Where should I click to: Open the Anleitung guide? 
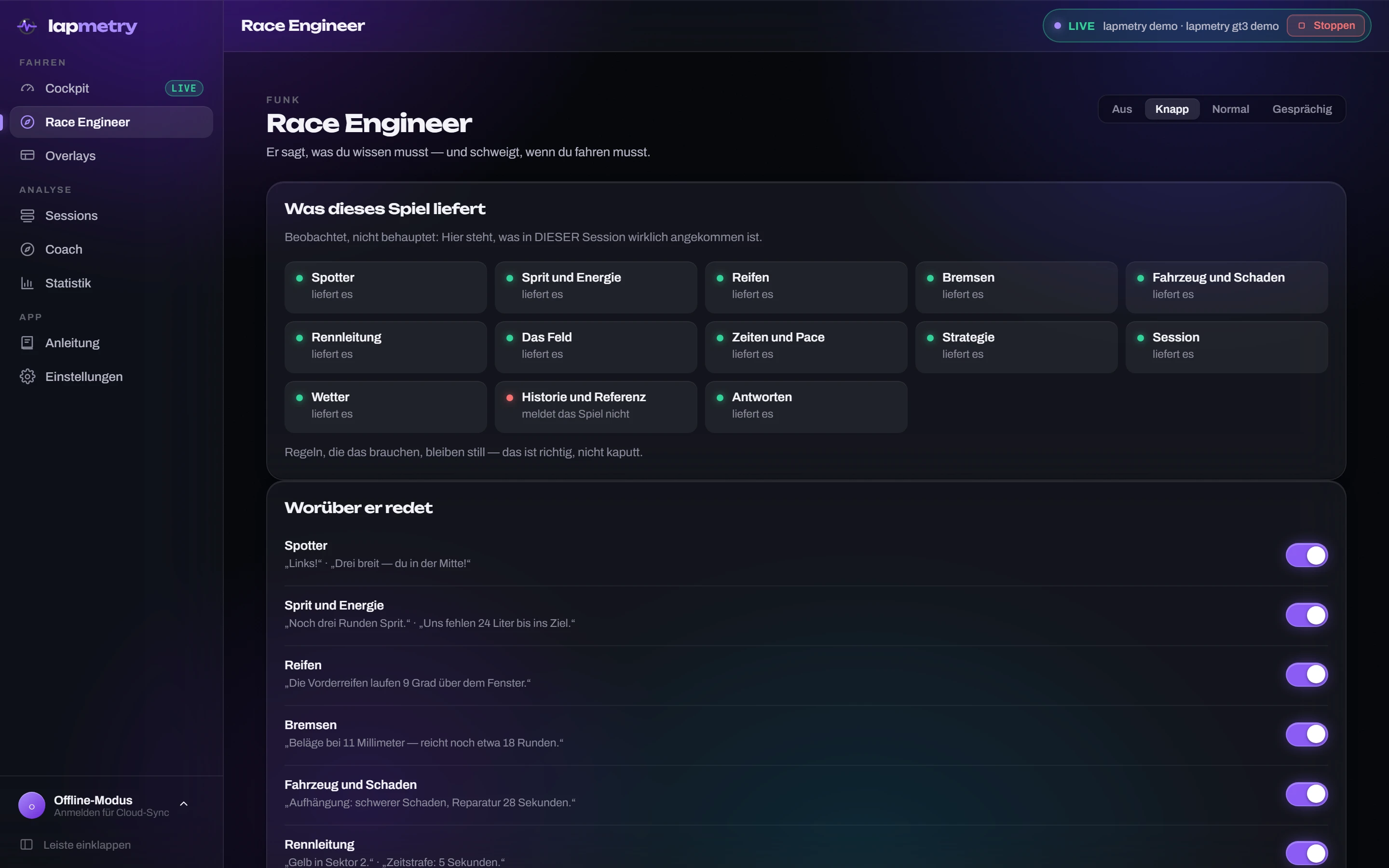111,343
